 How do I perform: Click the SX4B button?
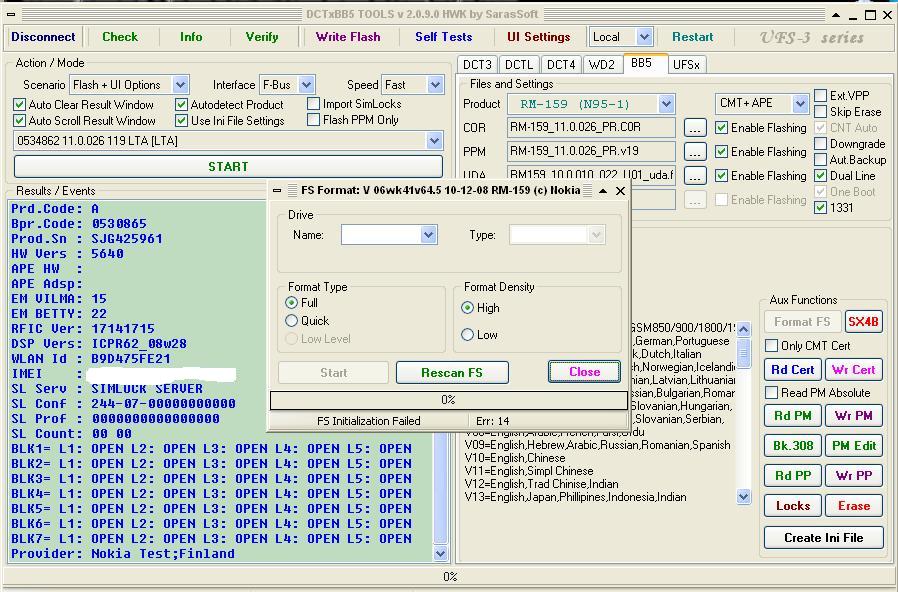863,322
